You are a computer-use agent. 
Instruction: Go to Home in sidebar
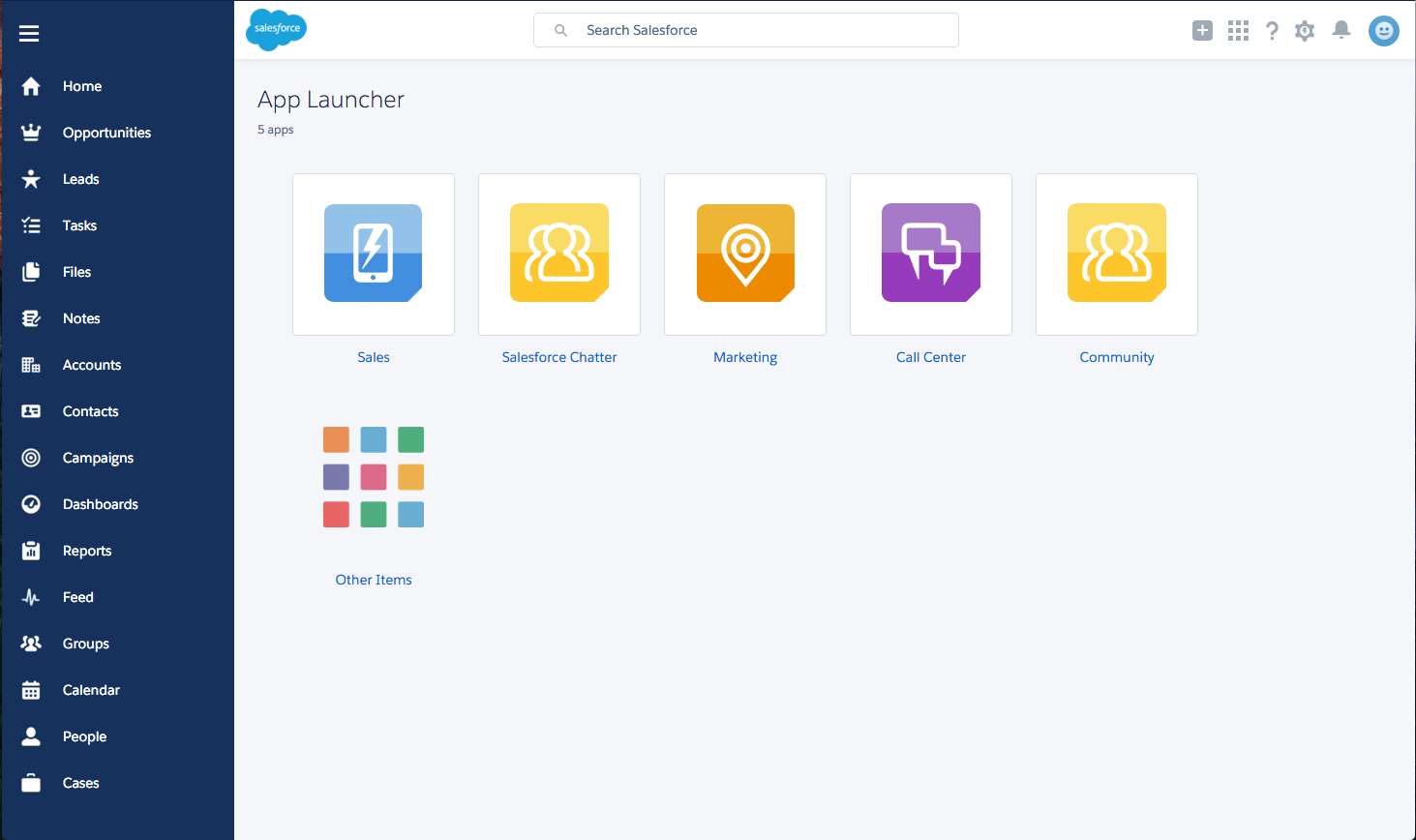click(x=82, y=86)
